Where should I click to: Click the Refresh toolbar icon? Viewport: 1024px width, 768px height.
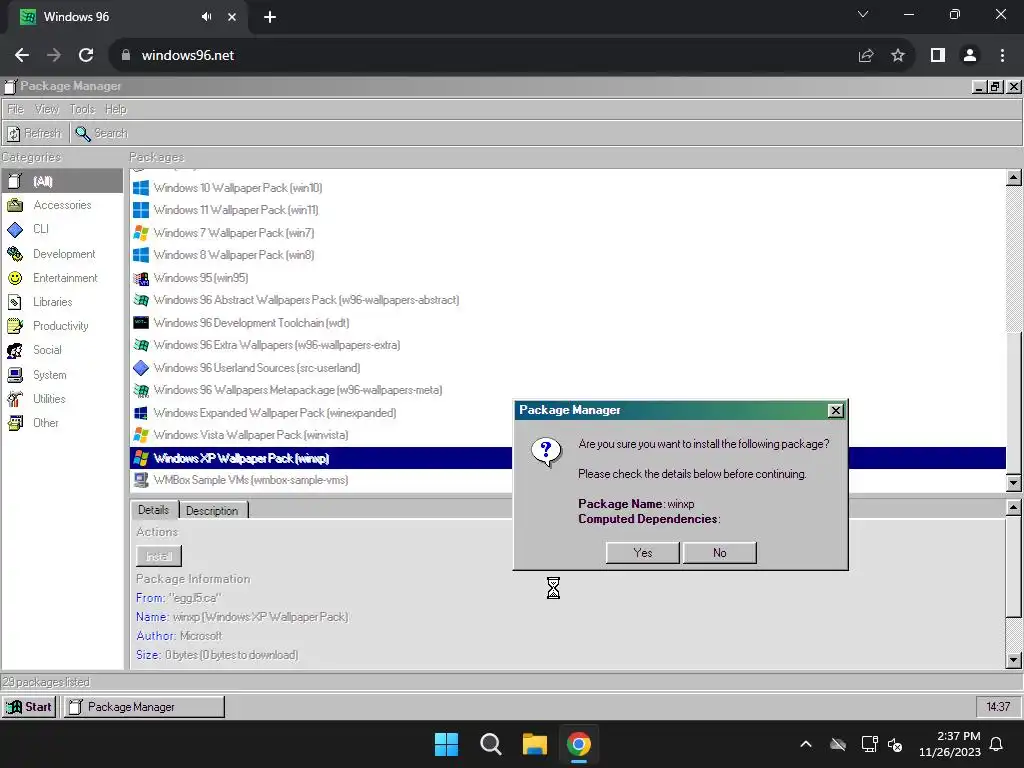(x=14, y=133)
